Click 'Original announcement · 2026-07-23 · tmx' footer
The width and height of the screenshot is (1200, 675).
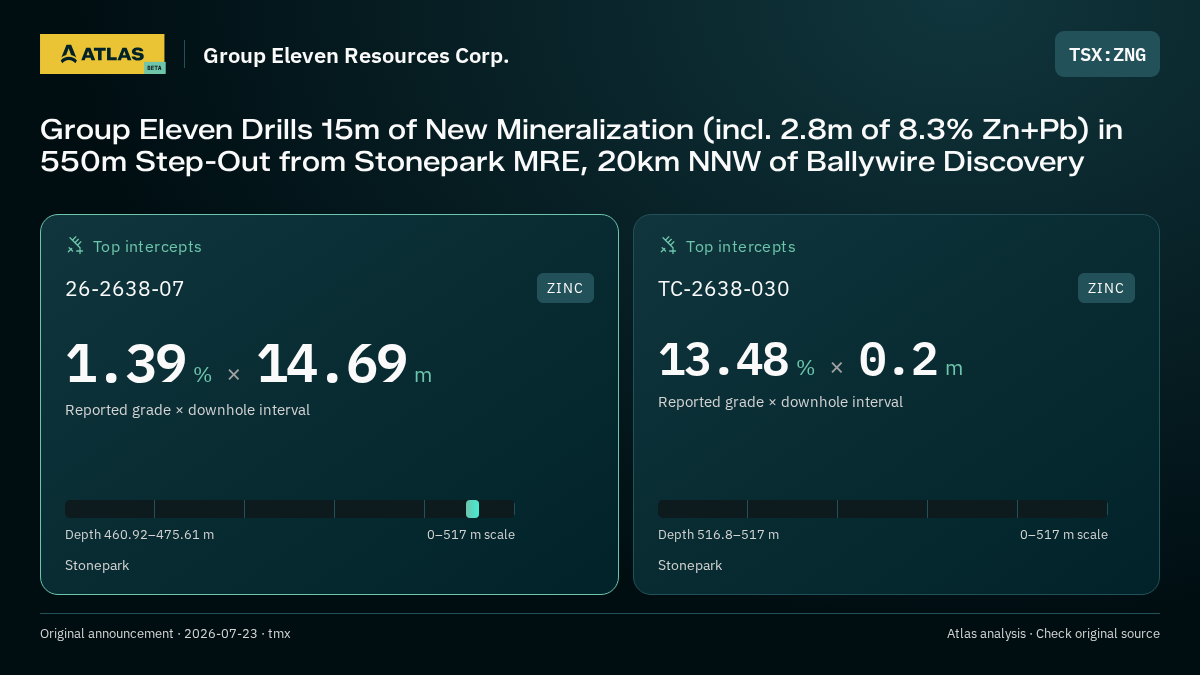coord(165,634)
